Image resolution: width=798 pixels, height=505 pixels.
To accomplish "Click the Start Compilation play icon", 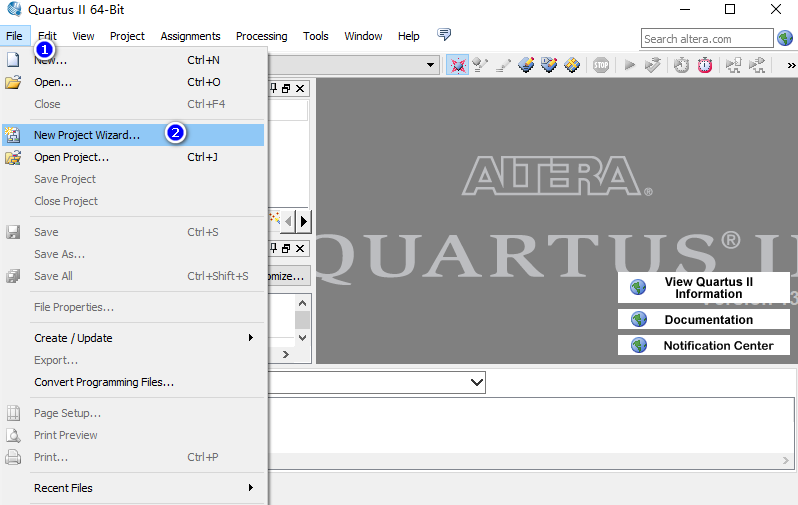I will pos(630,65).
